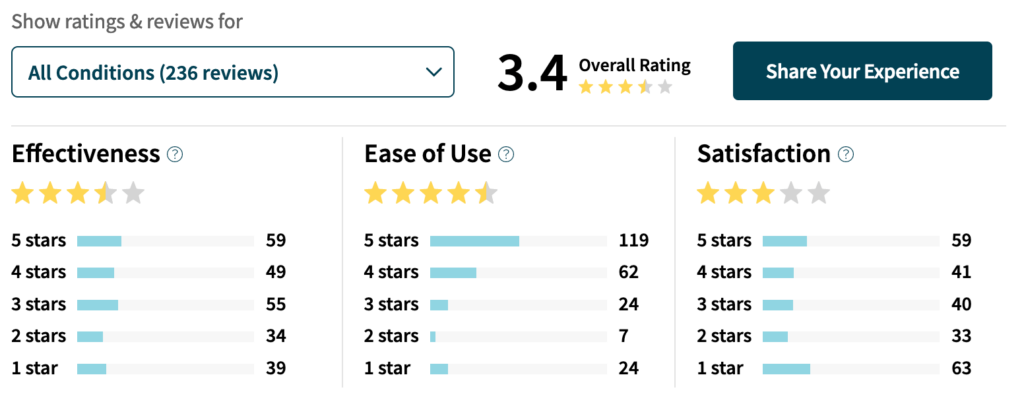Click Effectiveness 3 stars label
The width and height of the screenshot is (1024, 402).
pos(39,304)
